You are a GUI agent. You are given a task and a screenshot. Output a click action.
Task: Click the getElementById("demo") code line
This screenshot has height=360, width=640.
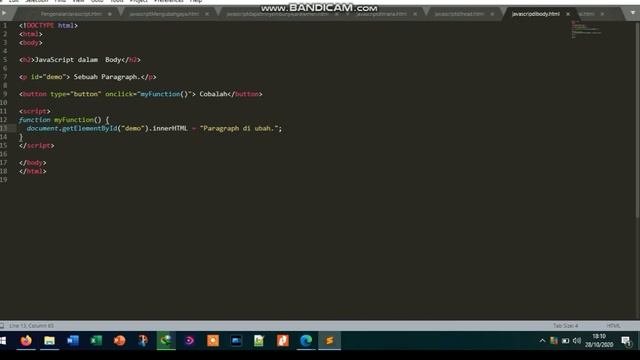click(154, 128)
